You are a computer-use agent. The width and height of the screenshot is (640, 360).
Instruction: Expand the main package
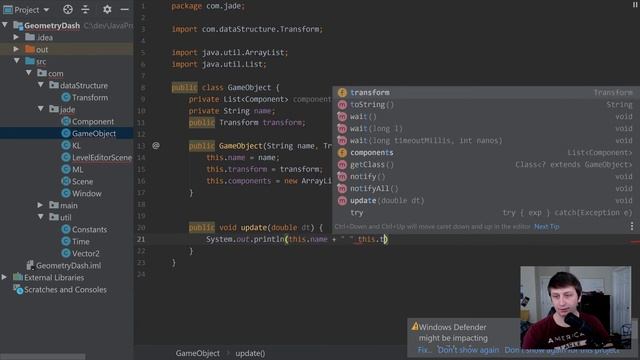(40, 205)
